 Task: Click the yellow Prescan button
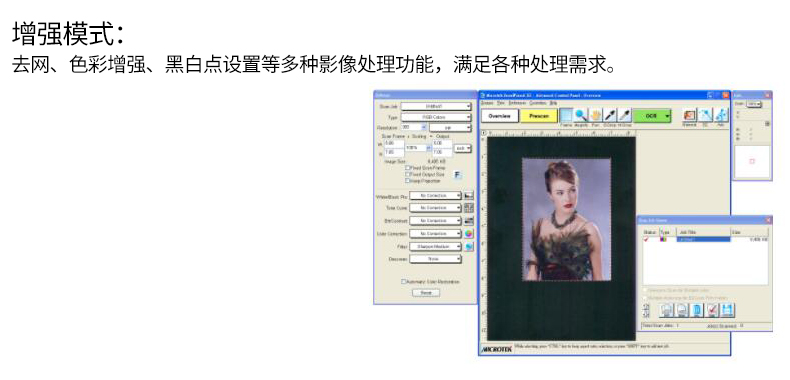(539, 116)
